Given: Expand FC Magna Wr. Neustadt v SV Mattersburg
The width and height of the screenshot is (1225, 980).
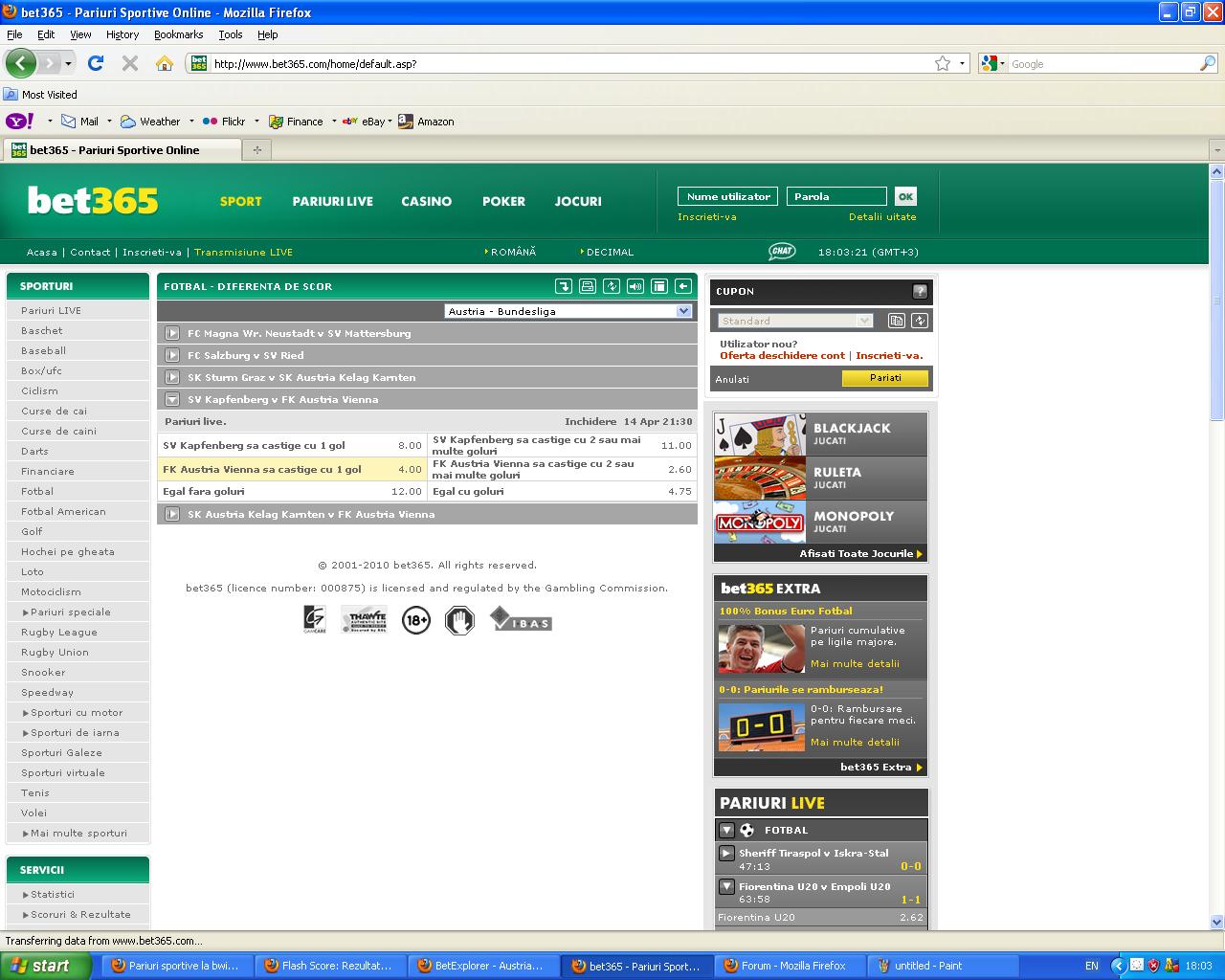Looking at the screenshot, I should 172,333.
